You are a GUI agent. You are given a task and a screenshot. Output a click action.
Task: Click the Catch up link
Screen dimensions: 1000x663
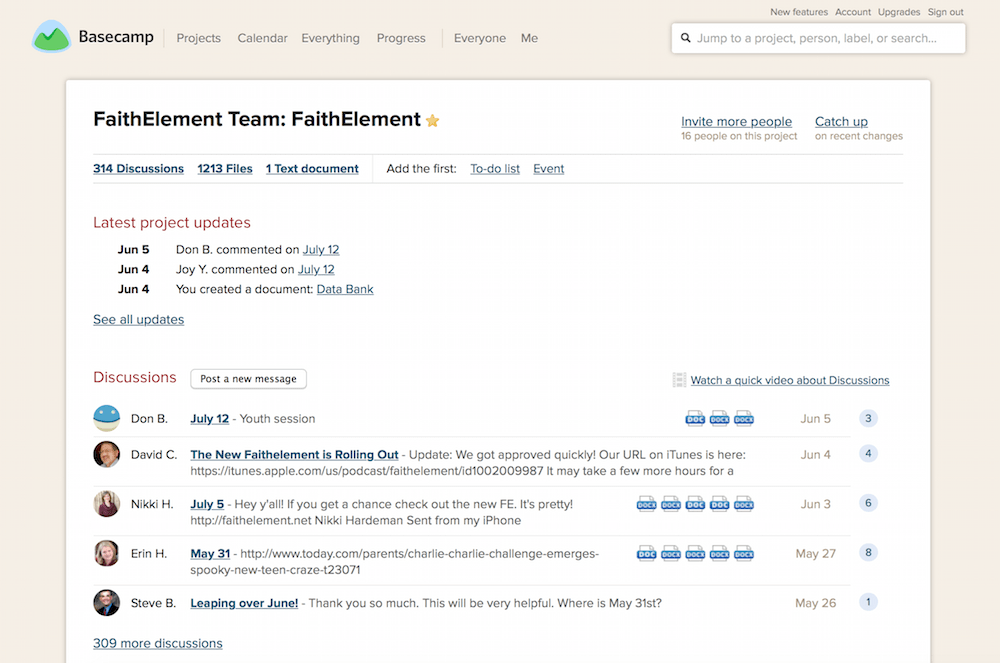(841, 121)
